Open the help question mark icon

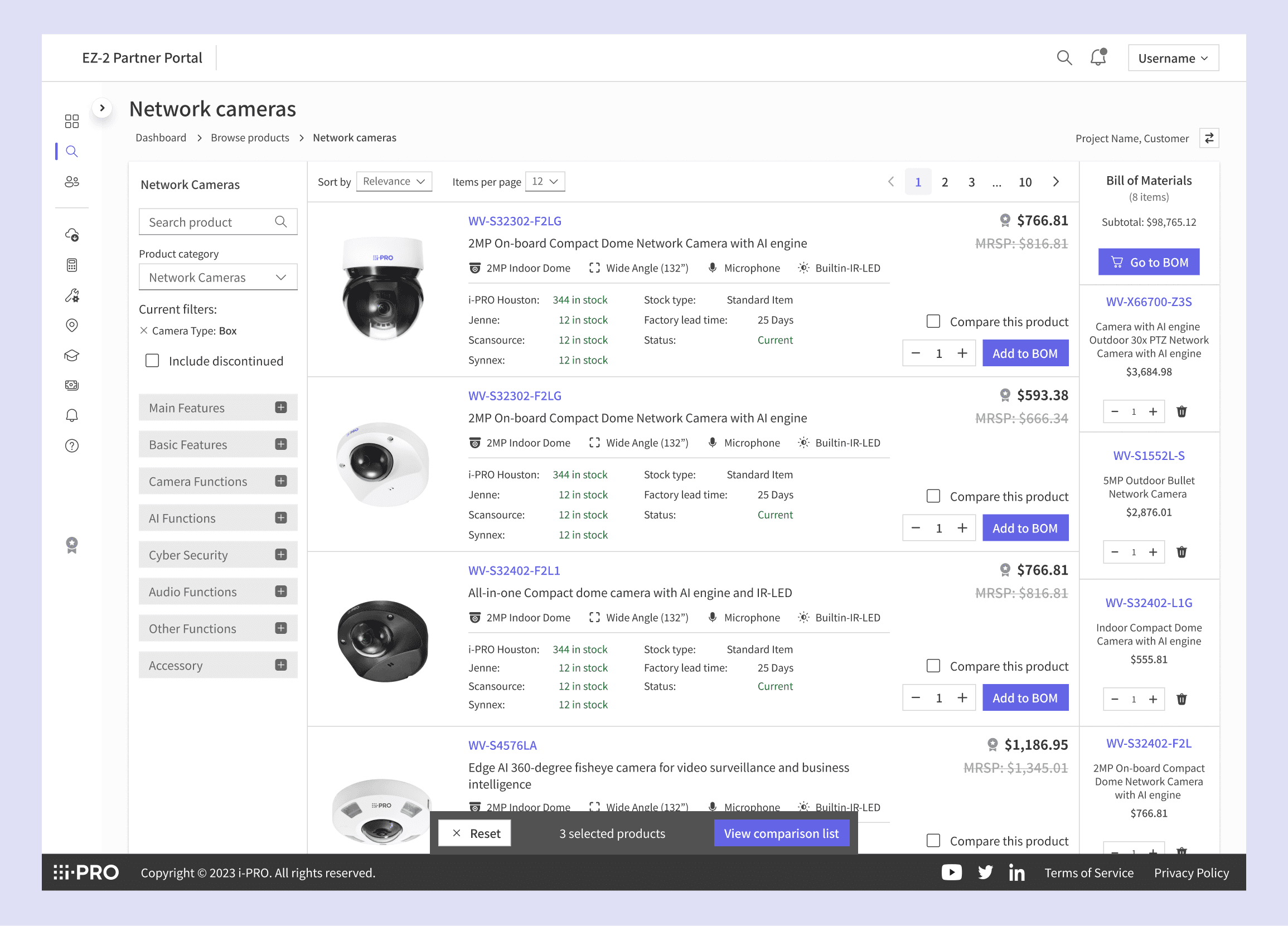(x=71, y=446)
